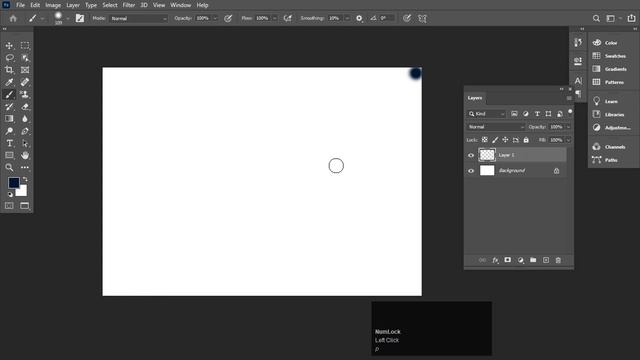Hide the Background layer eye icon
Viewport: 640px width, 360px height.
tap(471, 171)
